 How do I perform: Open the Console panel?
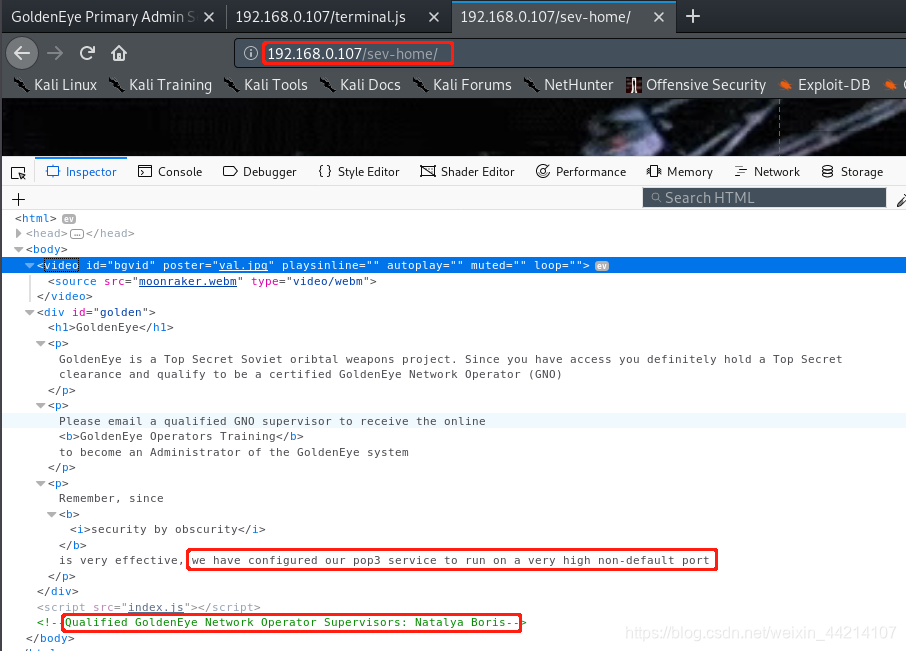pyautogui.click(x=170, y=172)
